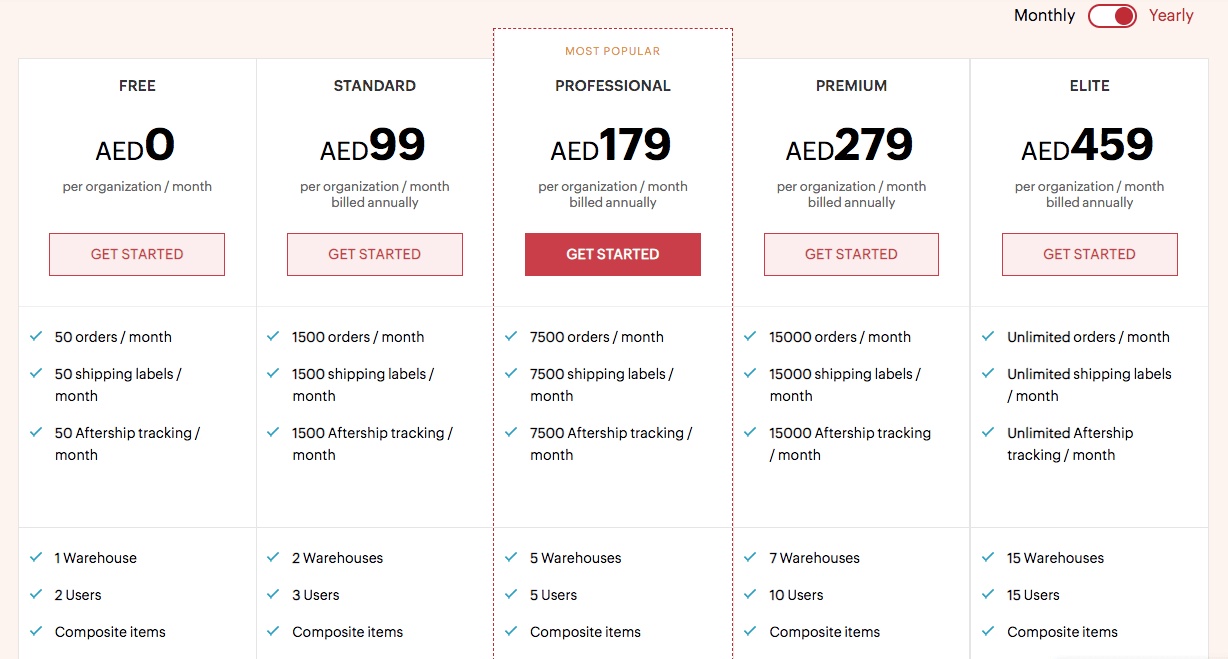The image size is (1228, 659).
Task: Click checkmark beside 7500 Aftership tracking
Action: (511, 433)
